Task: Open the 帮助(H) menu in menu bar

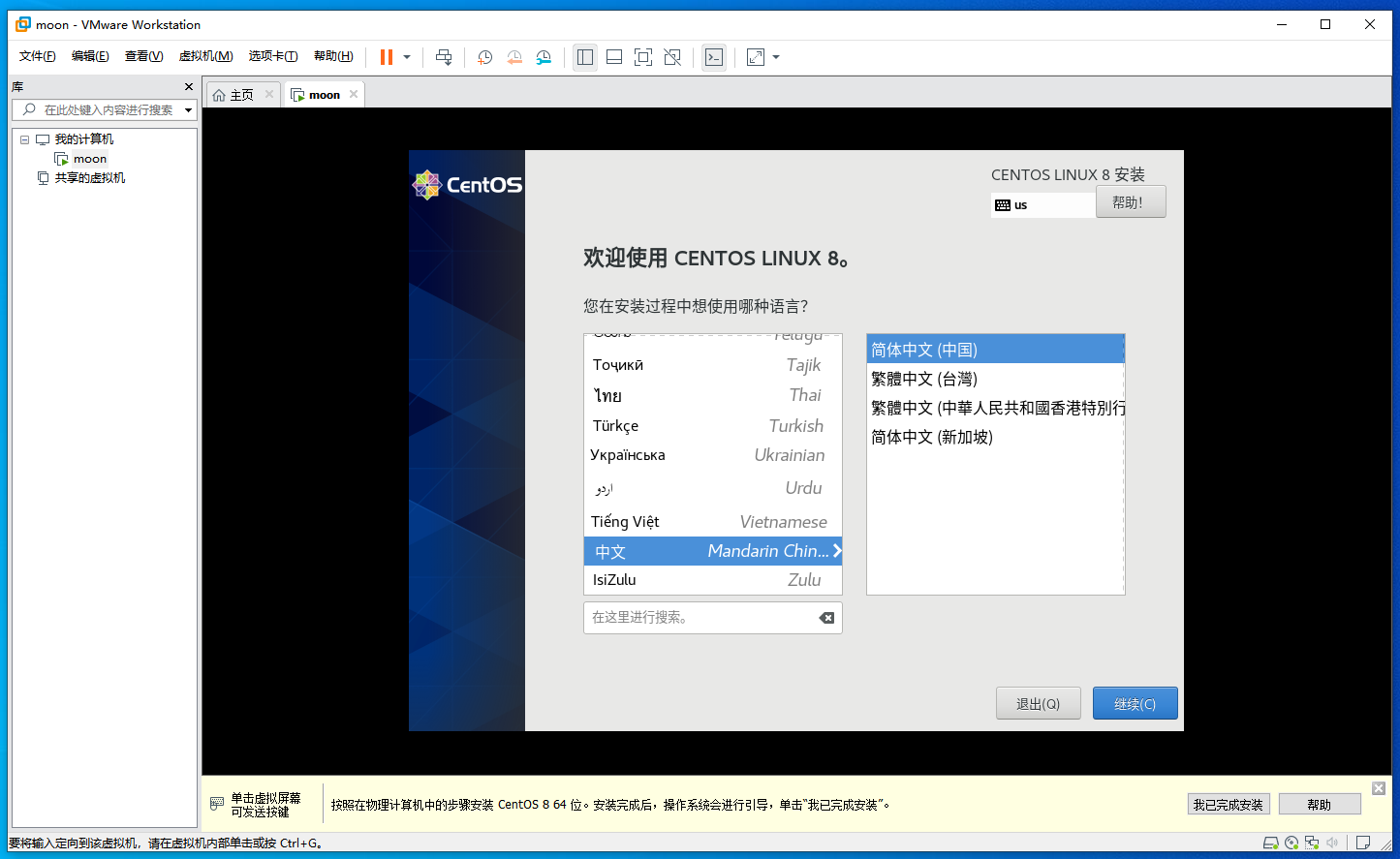Action: click(333, 56)
